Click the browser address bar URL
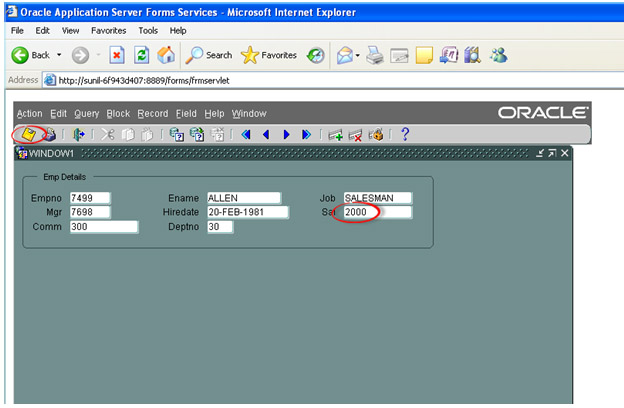 (144, 80)
